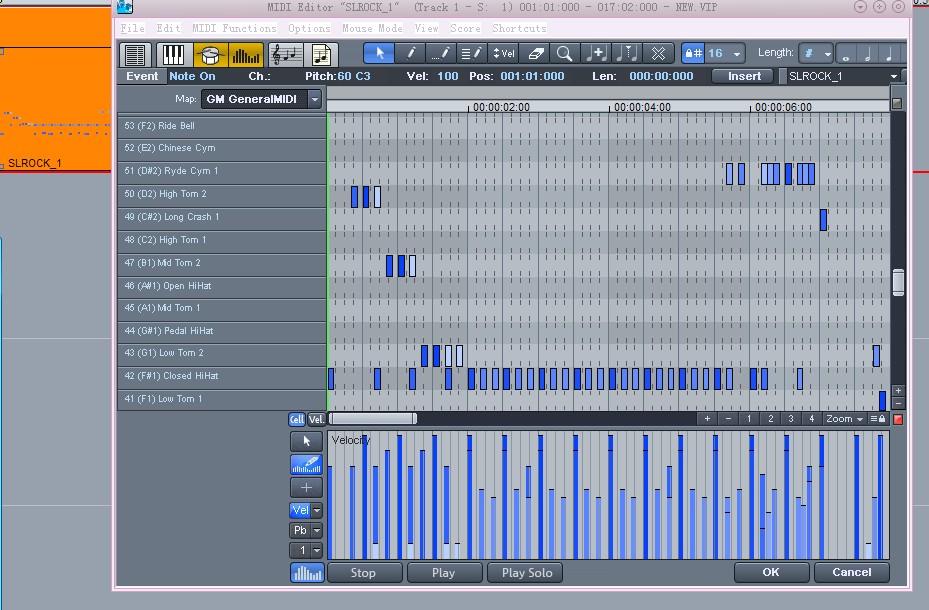Open the score page view icon
Viewport: 929px width, 610px height.
pos(321,54)
